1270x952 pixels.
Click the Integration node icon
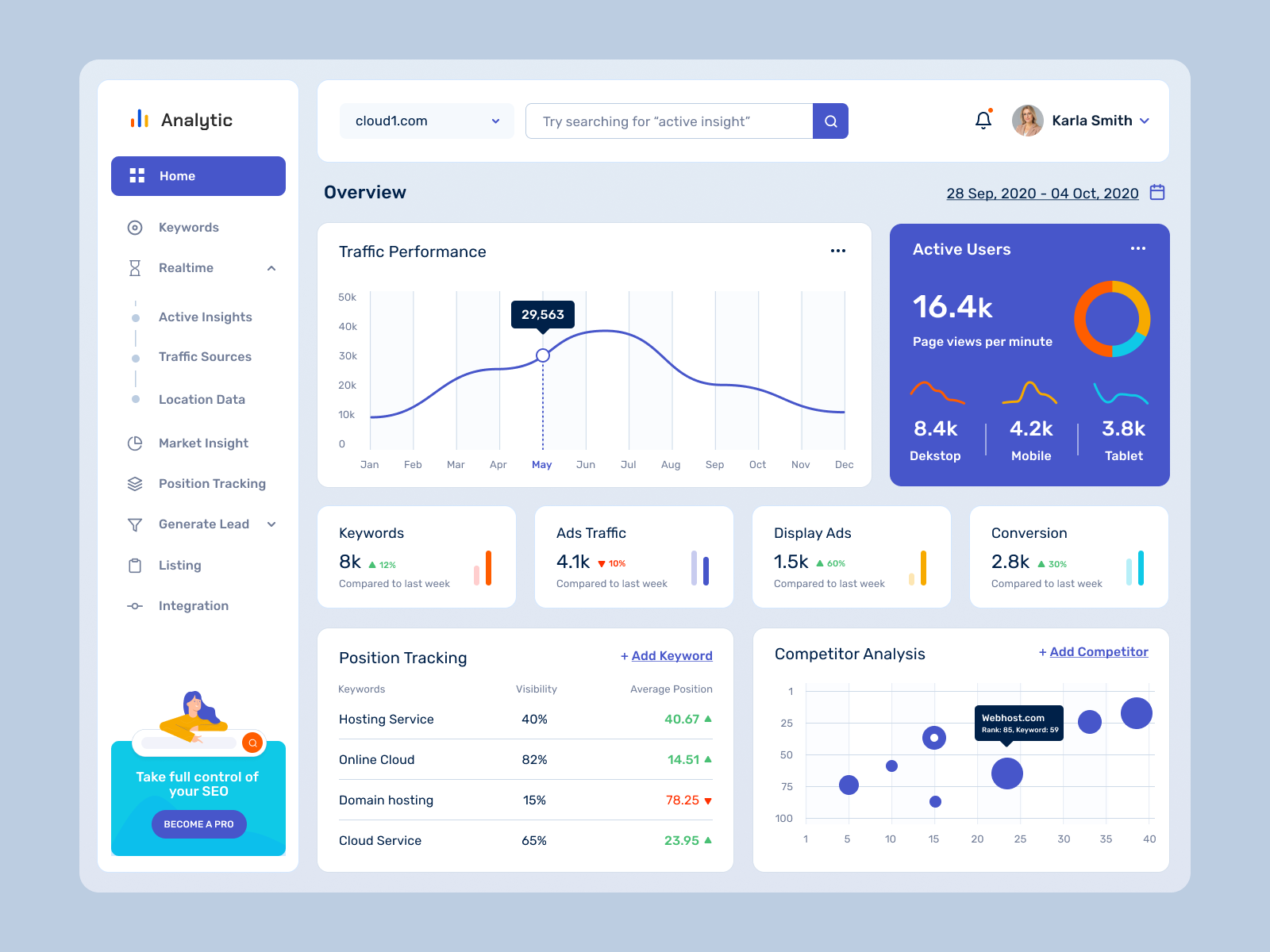[x=135, y=606]
